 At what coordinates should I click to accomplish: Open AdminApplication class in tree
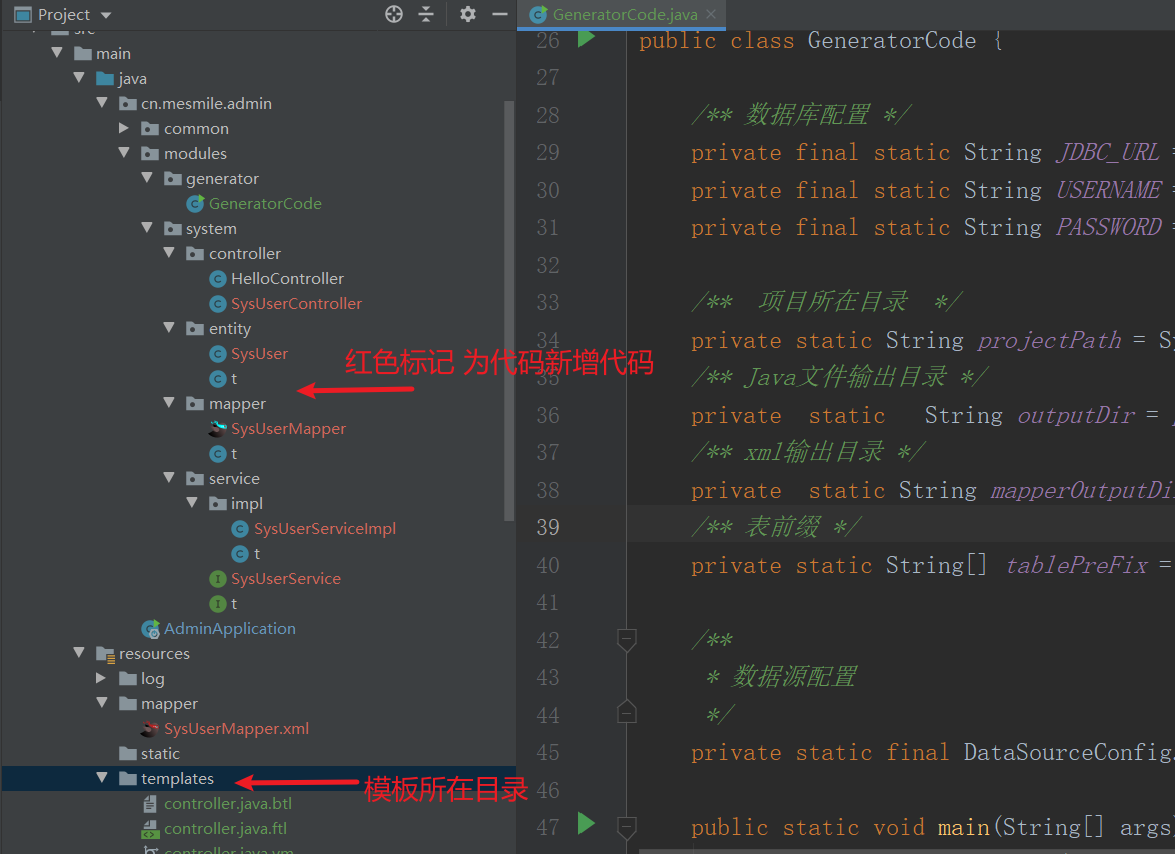(x=229, y=628)
